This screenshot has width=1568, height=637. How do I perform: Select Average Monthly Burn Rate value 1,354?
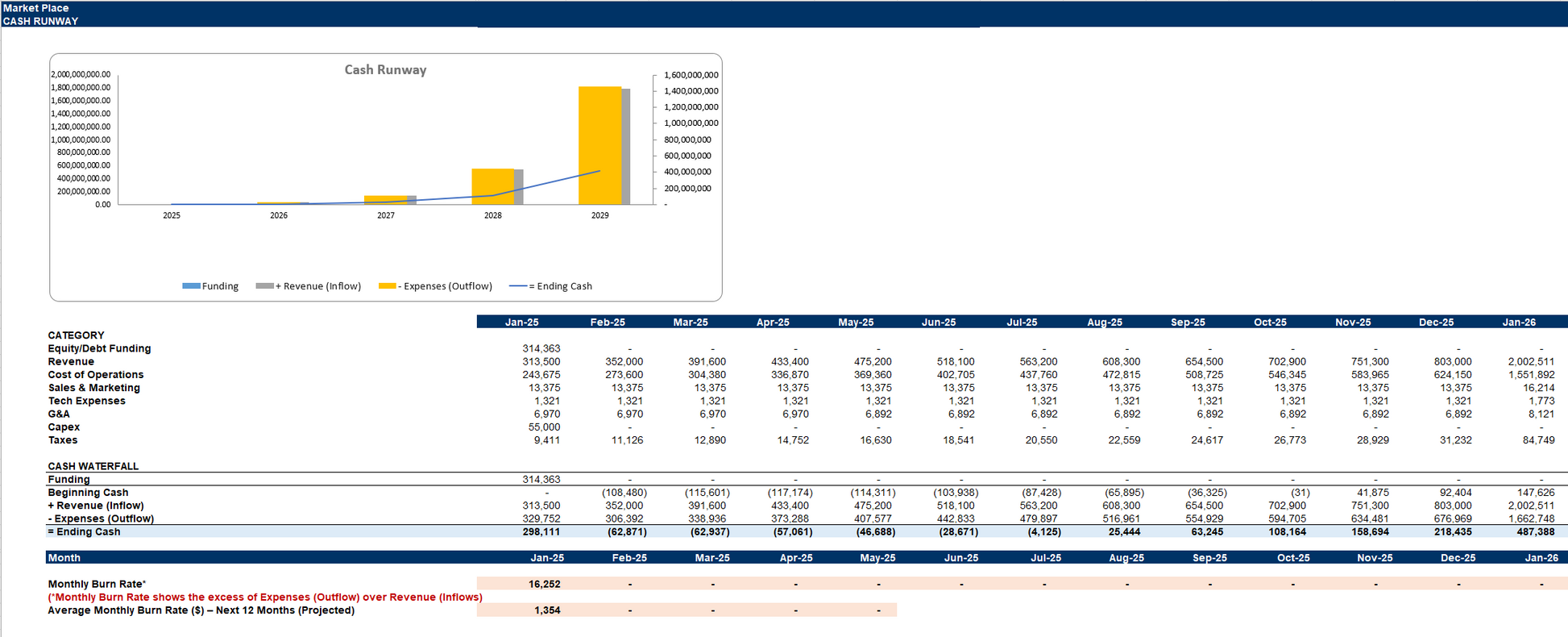[x=547, y=610]
